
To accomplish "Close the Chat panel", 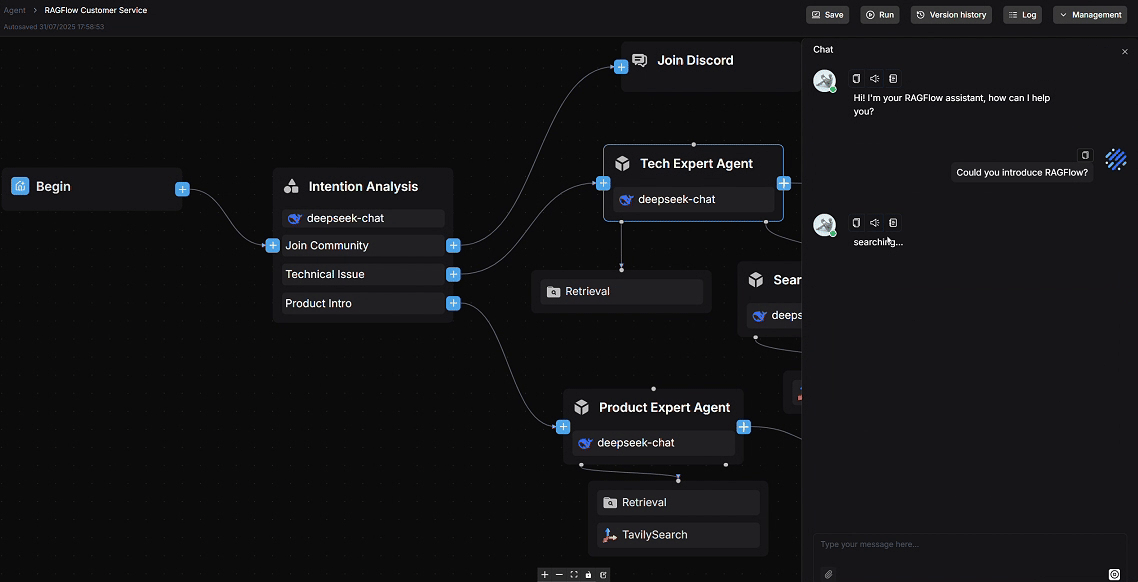I will click(1125, 52).
